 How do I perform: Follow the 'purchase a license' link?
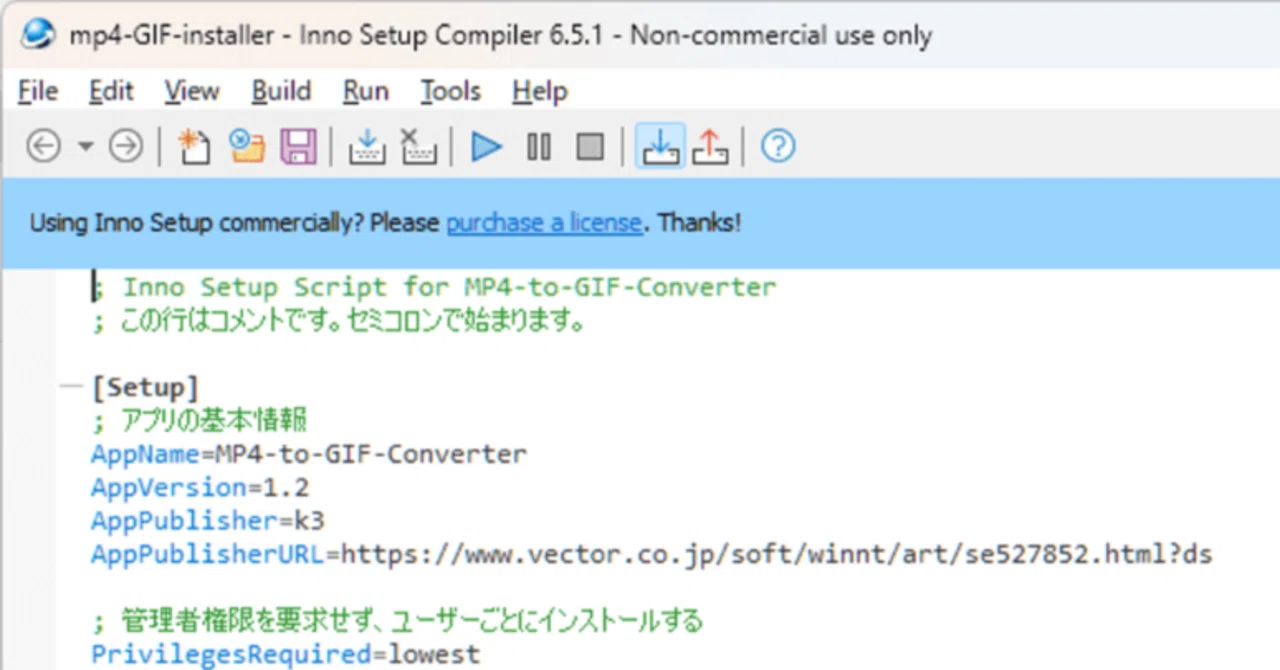(x=544, y=222)
